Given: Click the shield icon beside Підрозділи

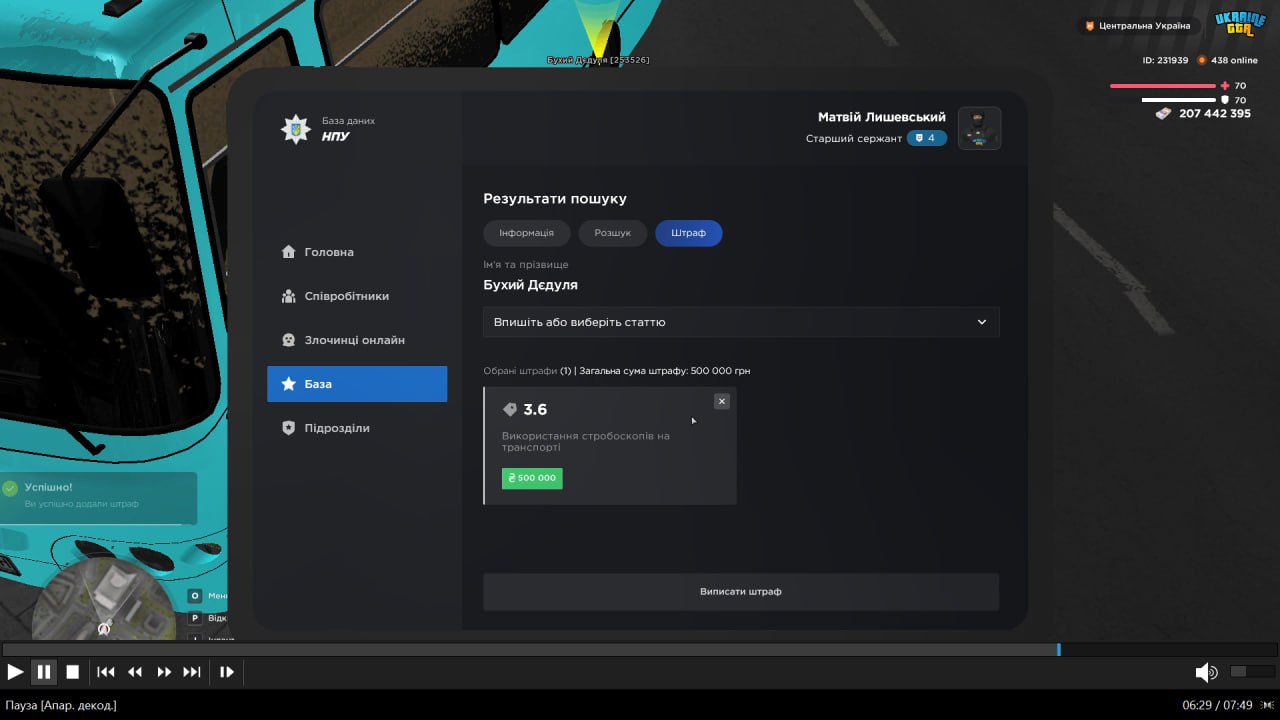Looking at the screenshot, I should tap(289, 428).
